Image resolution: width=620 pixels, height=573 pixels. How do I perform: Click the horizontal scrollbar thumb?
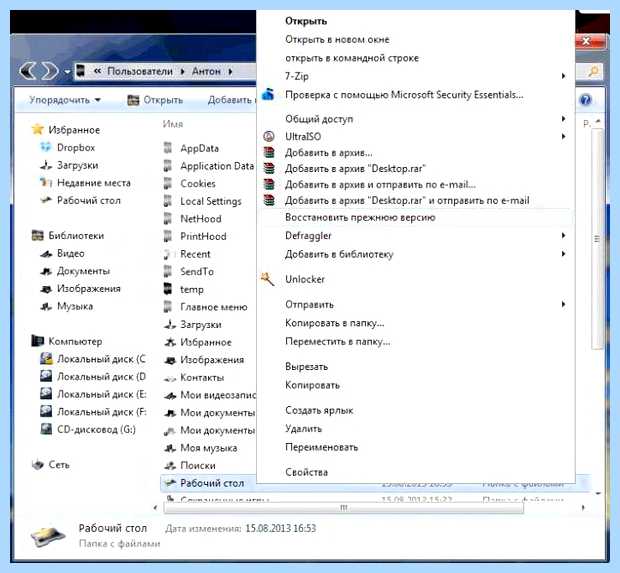pos(344,508)
